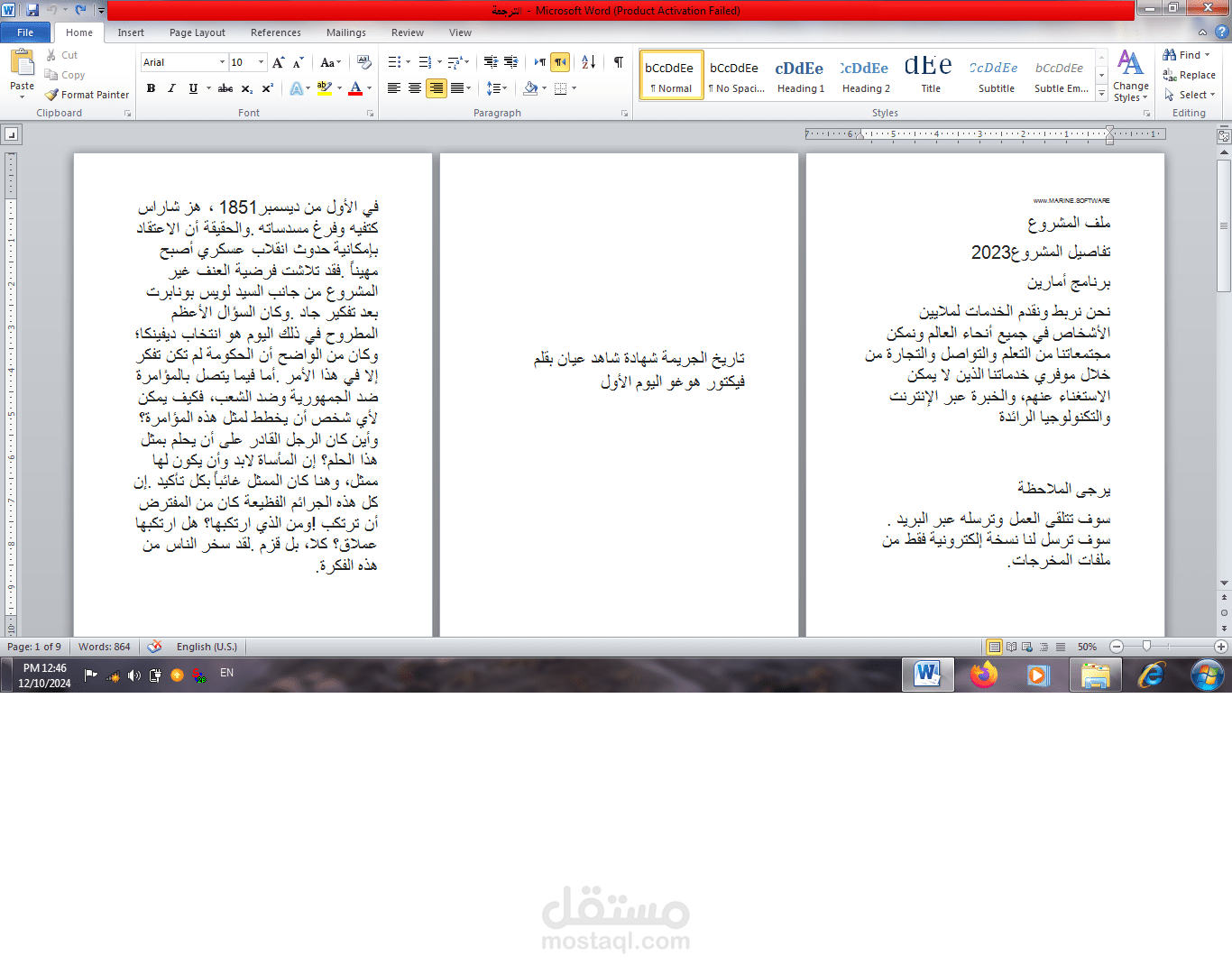Image resolution: width=1232 pixels, height=974 pixels.
Task: Apply the Subtitle style
Action: (x=996, y=75)
